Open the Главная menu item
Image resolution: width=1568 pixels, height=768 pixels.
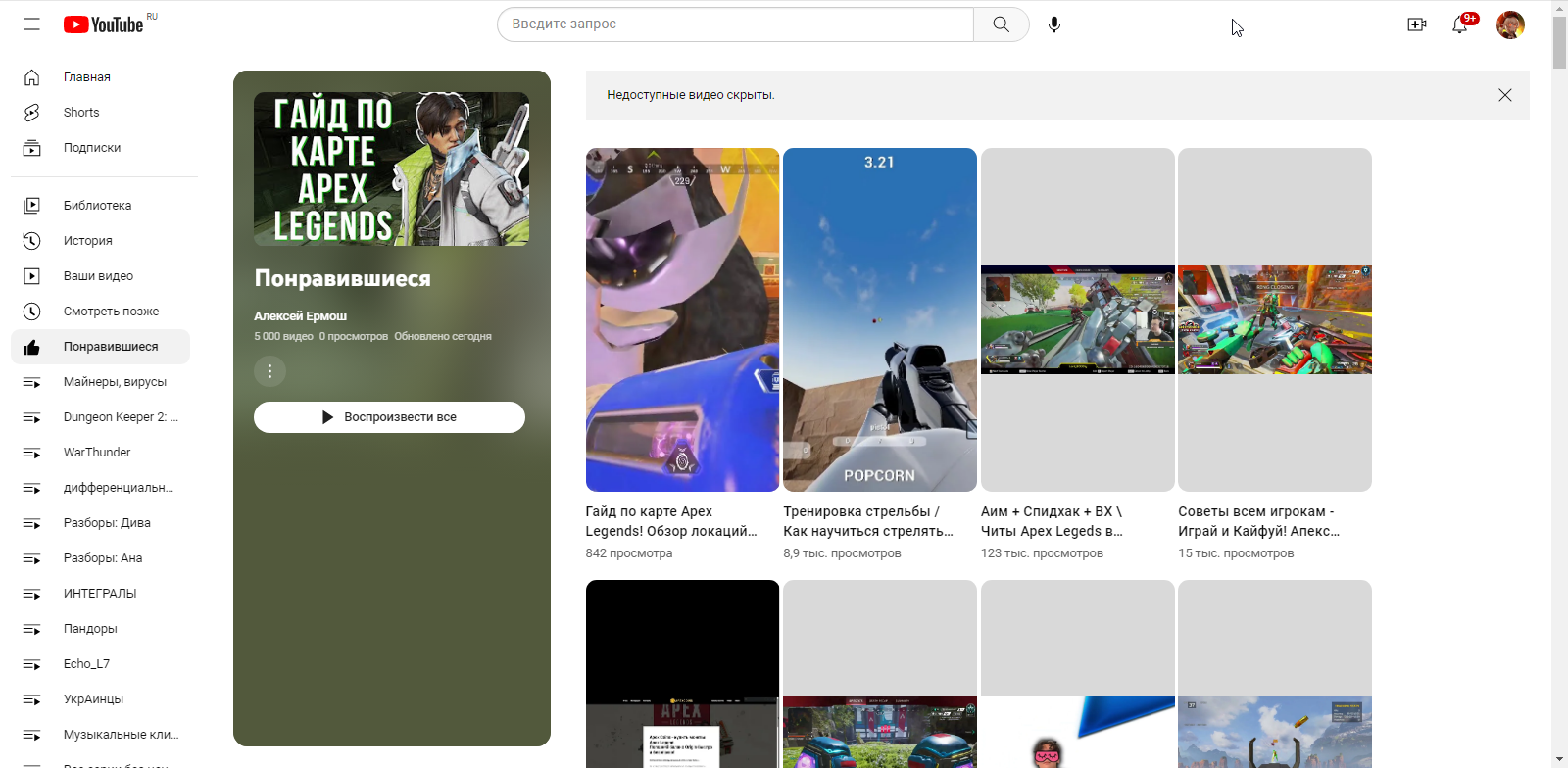click(x=100, y=77)
